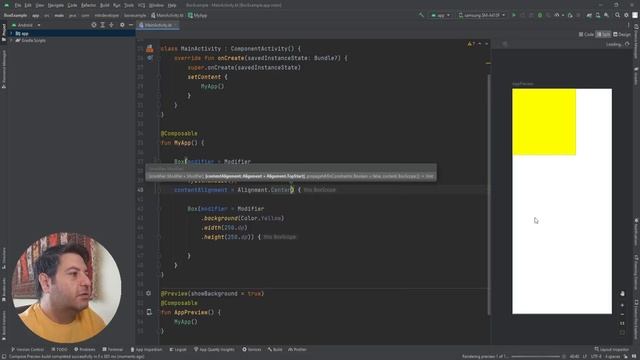The image size is (640, 360).
Task: Click the collapse all icon in Project panel
Action: (x=111, y=25)
